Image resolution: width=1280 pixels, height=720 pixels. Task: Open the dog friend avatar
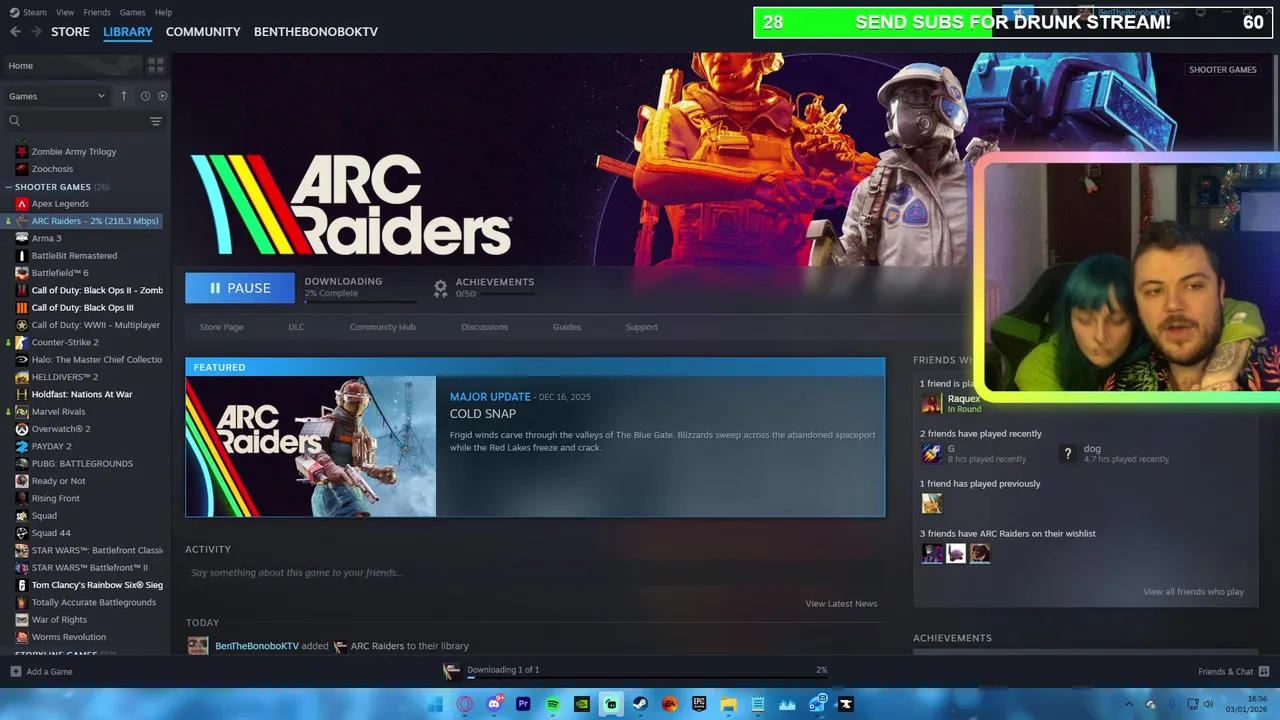tap(1068, 453)
